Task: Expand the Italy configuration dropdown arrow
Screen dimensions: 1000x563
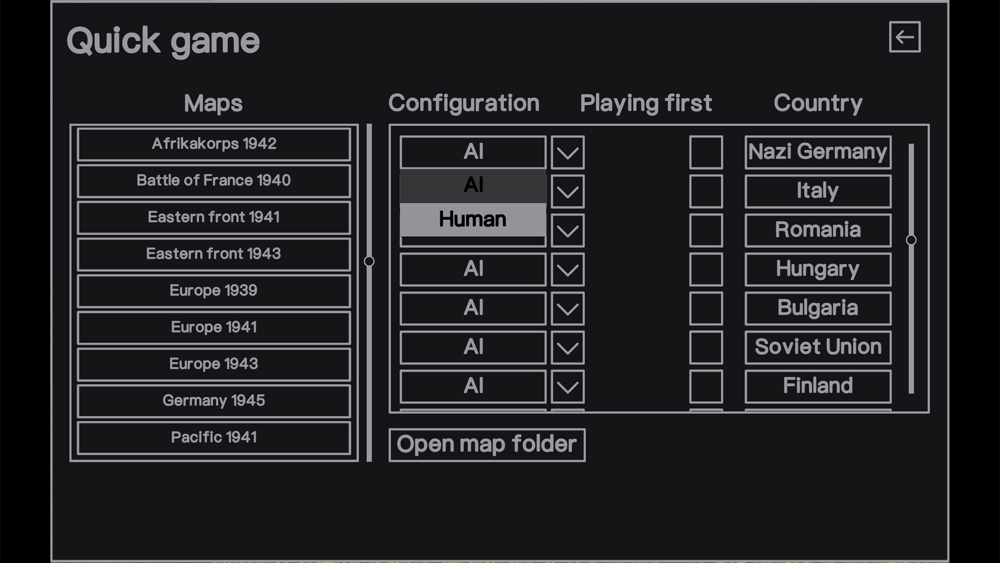Action: tap(568, 191)
